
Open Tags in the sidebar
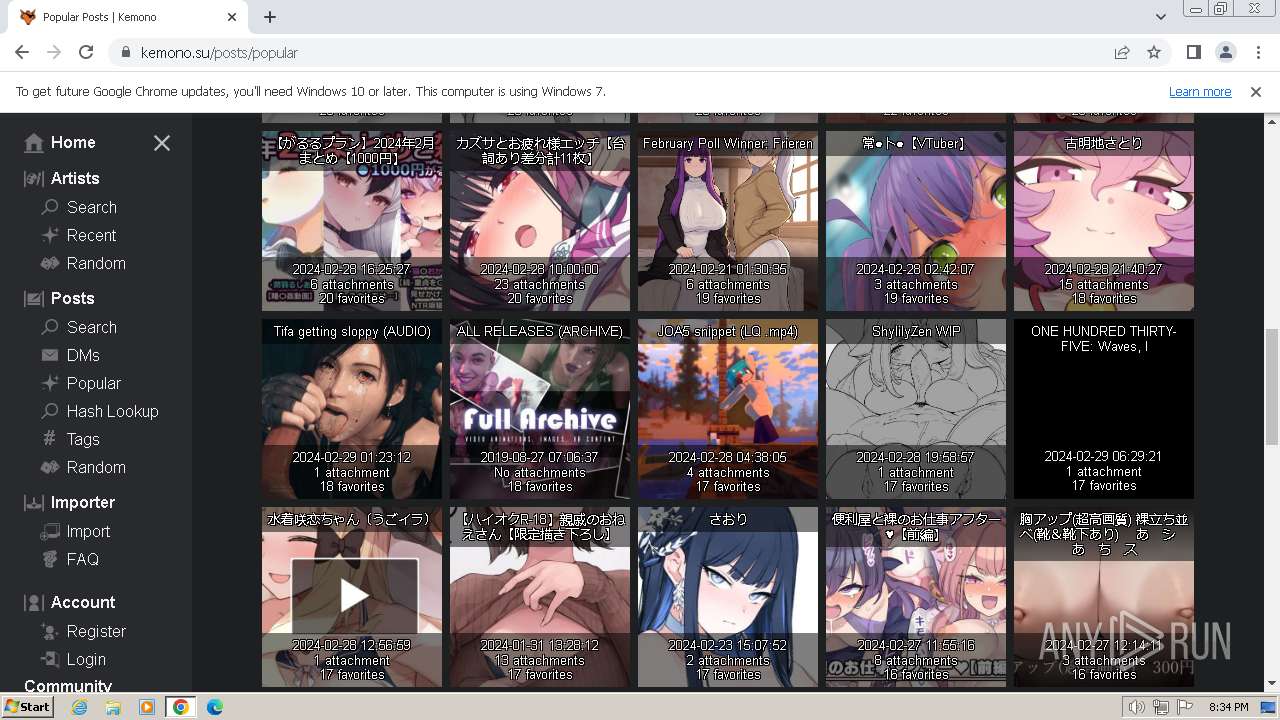(70, 439)
